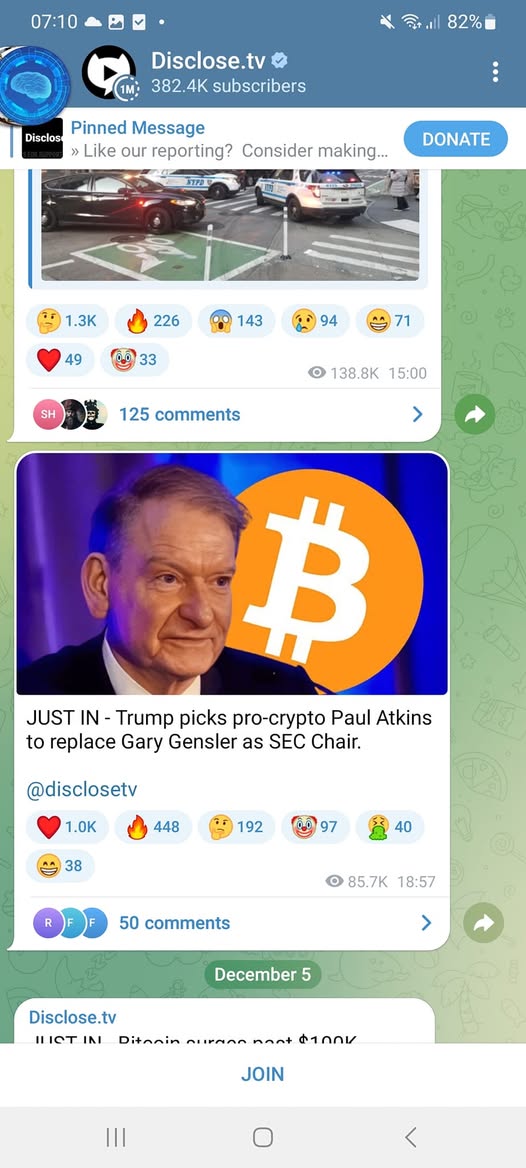526x1168 pixels.
Task: Toggle the clown 97 reaction
Action: (315, 827)
